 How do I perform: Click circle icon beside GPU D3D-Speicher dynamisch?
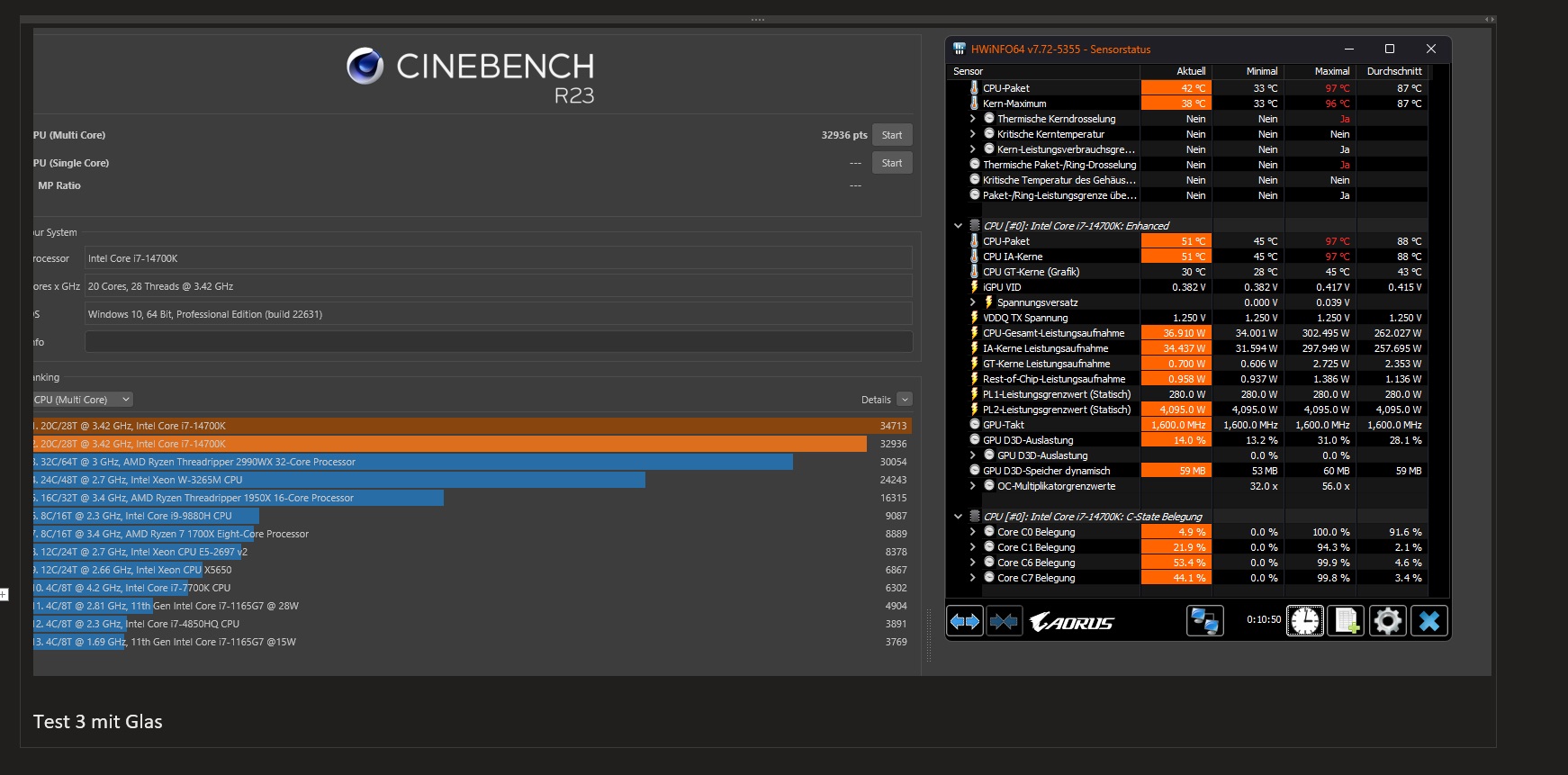(x=974, y=470)
